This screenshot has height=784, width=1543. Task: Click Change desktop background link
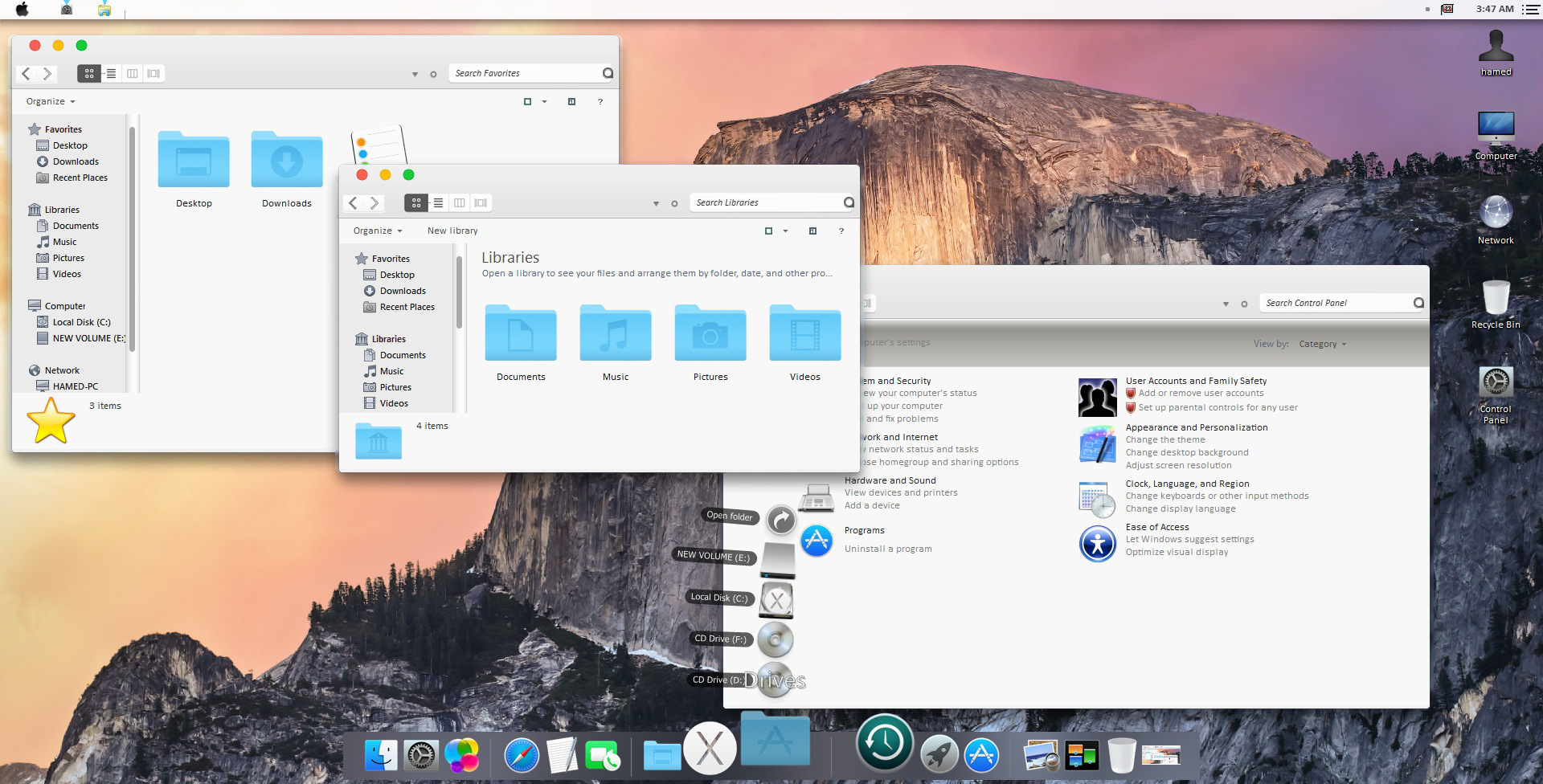(1187, 453)
